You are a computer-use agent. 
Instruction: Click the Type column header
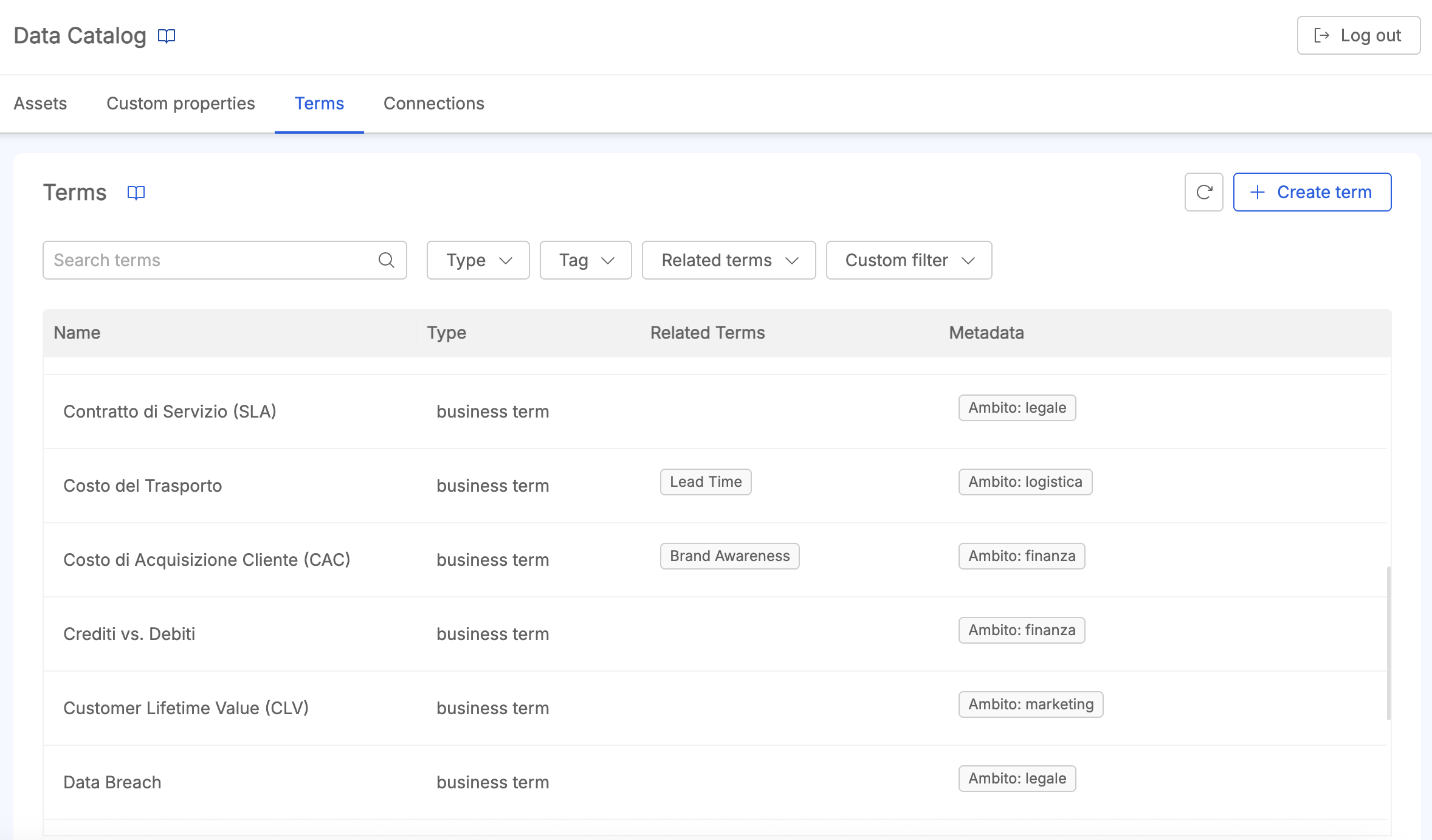(446, 332)
